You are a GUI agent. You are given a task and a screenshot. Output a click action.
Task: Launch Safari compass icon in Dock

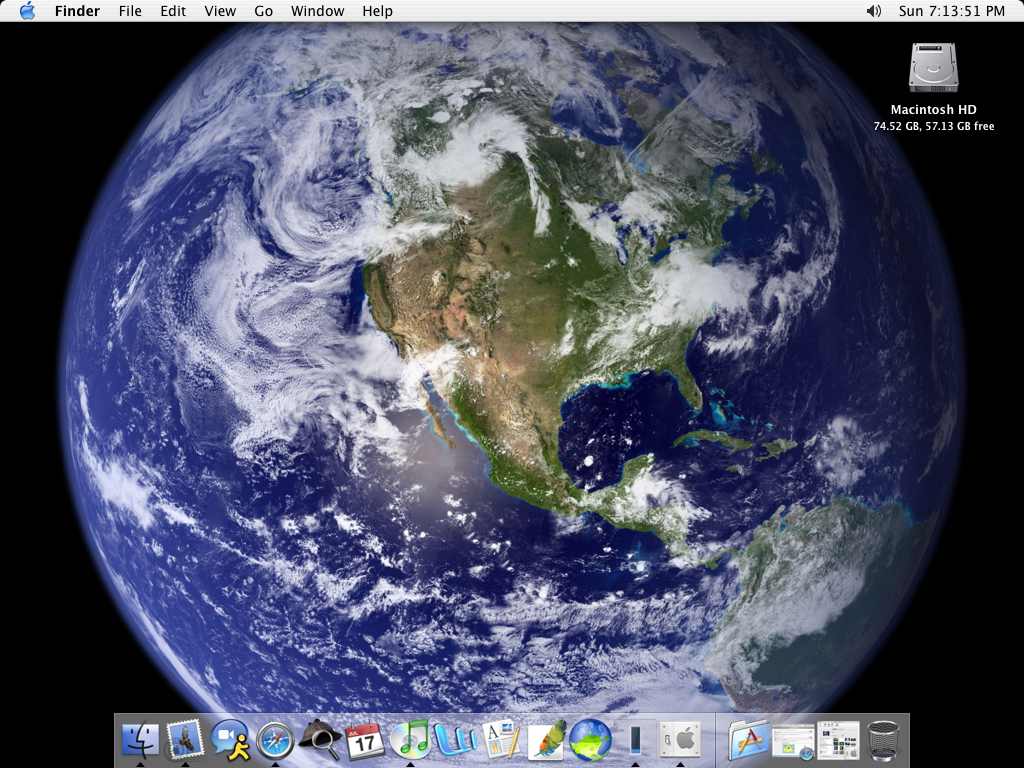[x=275, y=741]
